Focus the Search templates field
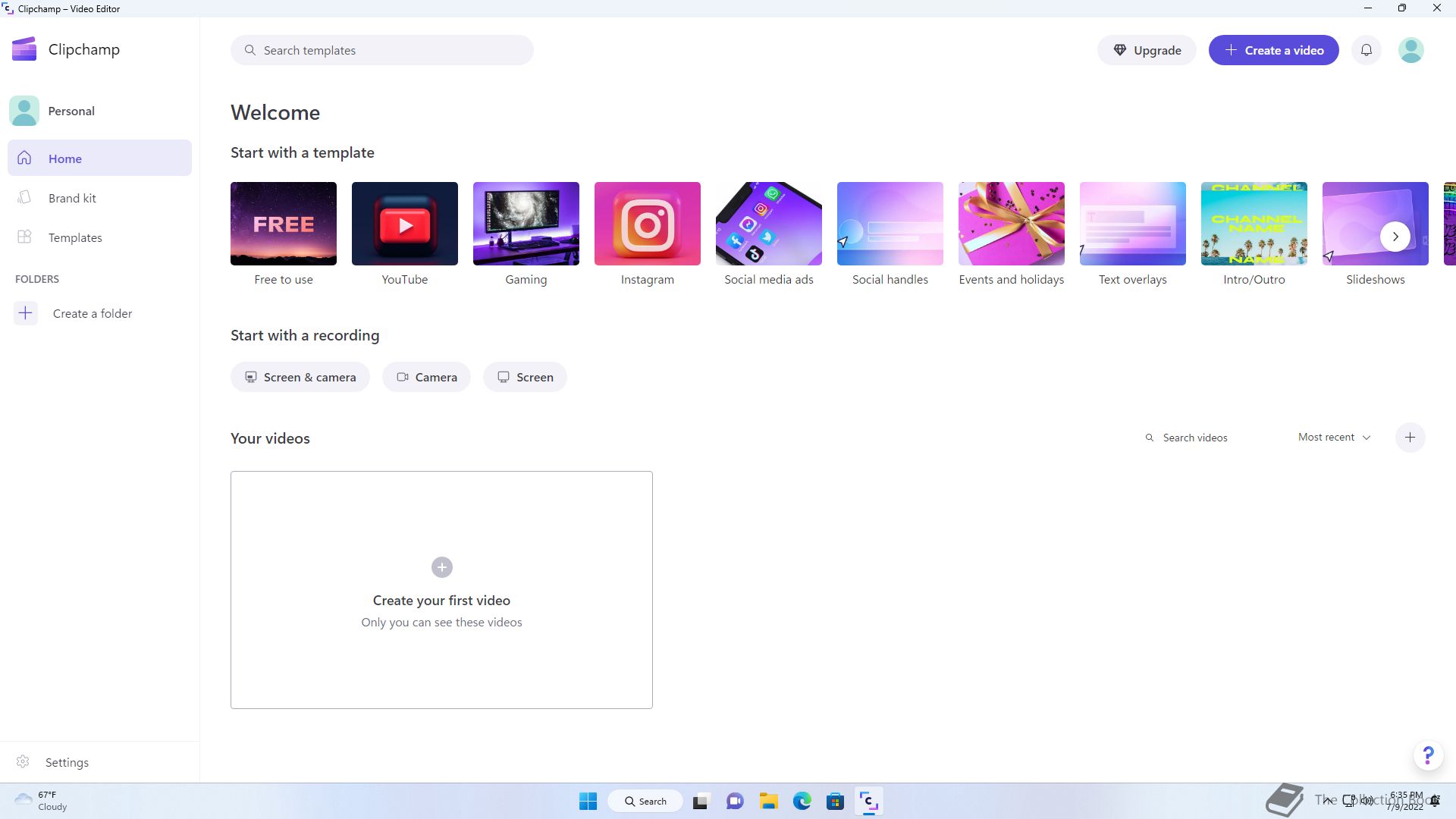Screen dimensions: 1456x819 tap(381, 50)
